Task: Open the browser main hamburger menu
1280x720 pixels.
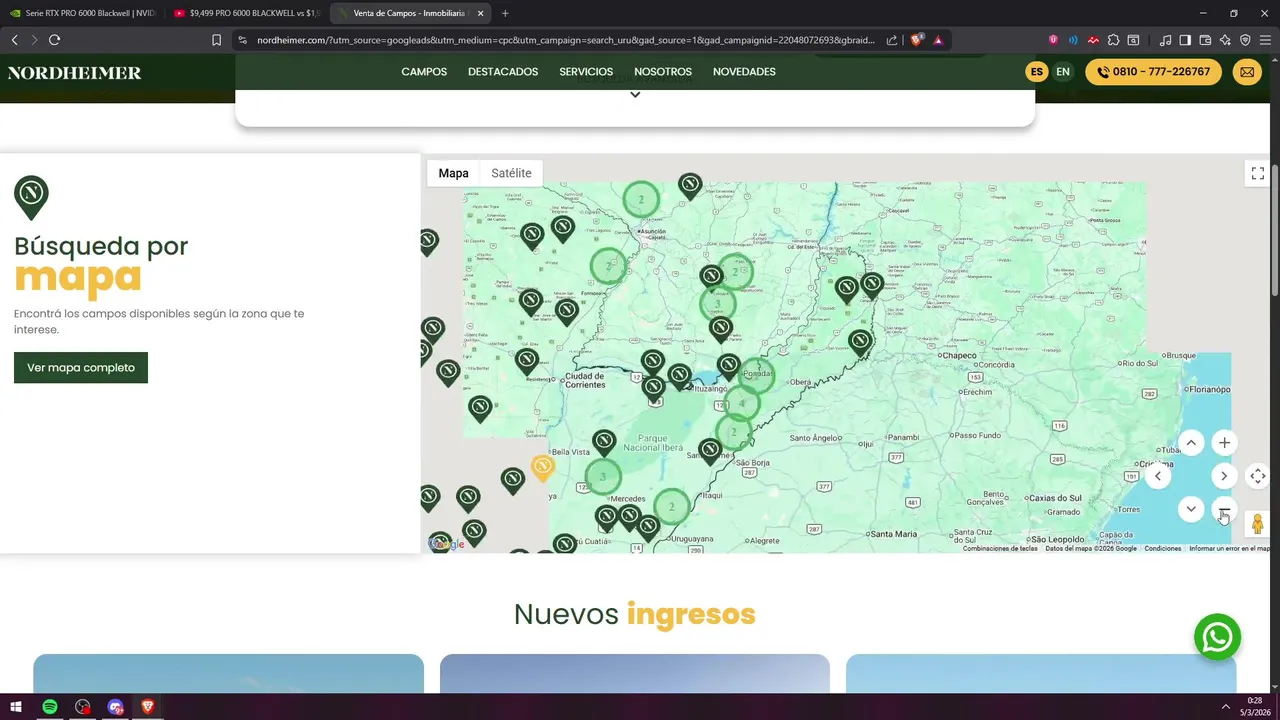Action: (1265, 40)
